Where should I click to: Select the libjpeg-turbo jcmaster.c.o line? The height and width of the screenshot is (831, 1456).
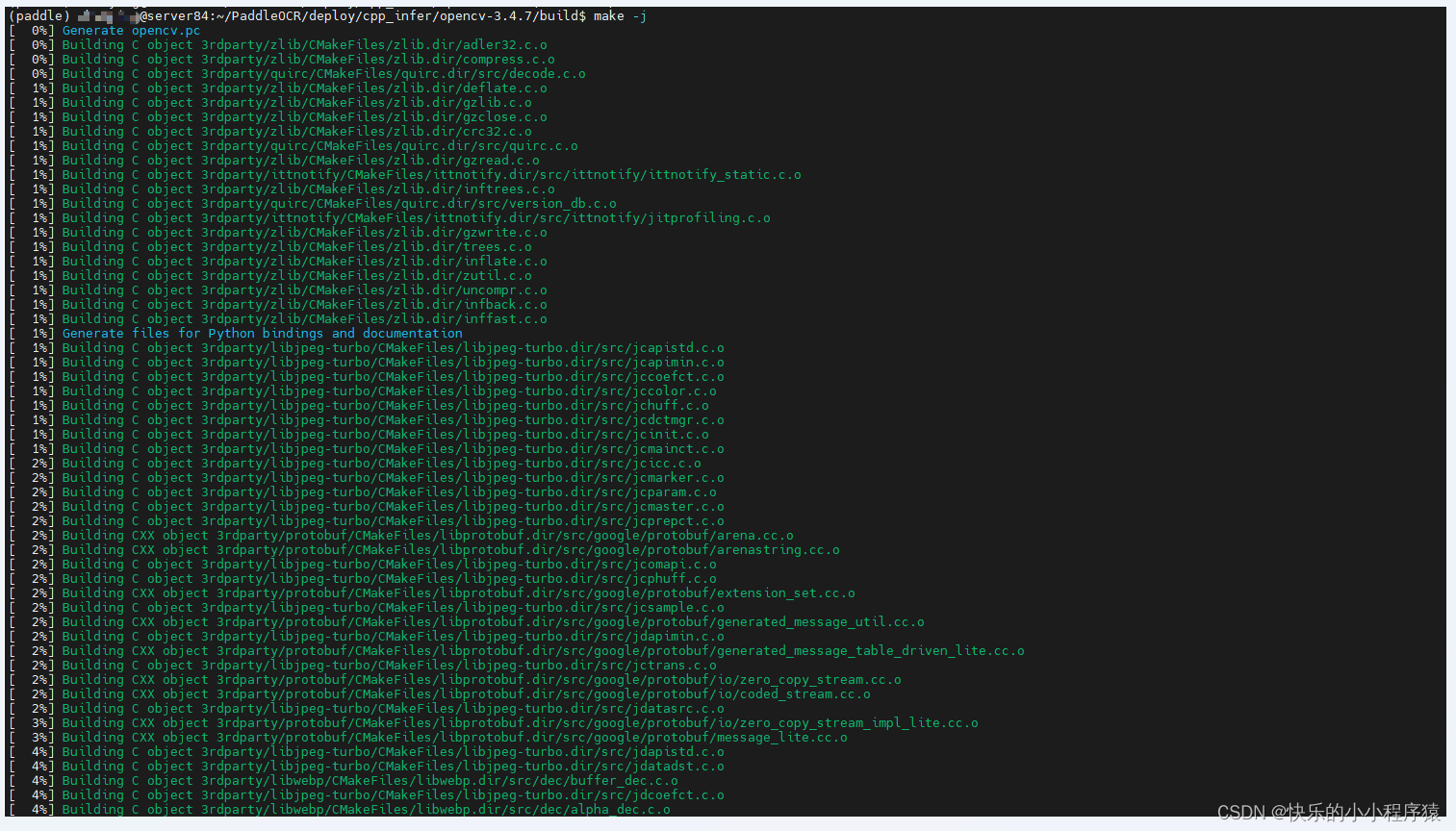tap(367, 506)
